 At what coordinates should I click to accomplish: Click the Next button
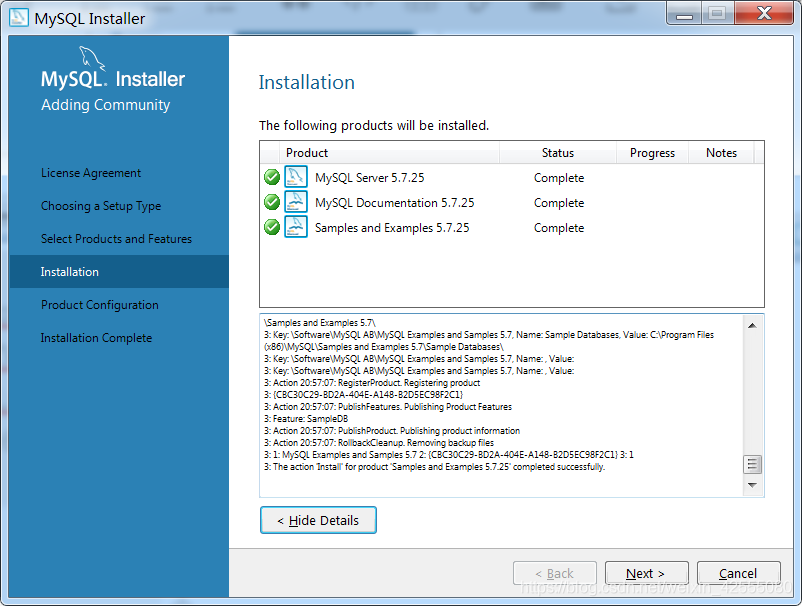point(647,573)
